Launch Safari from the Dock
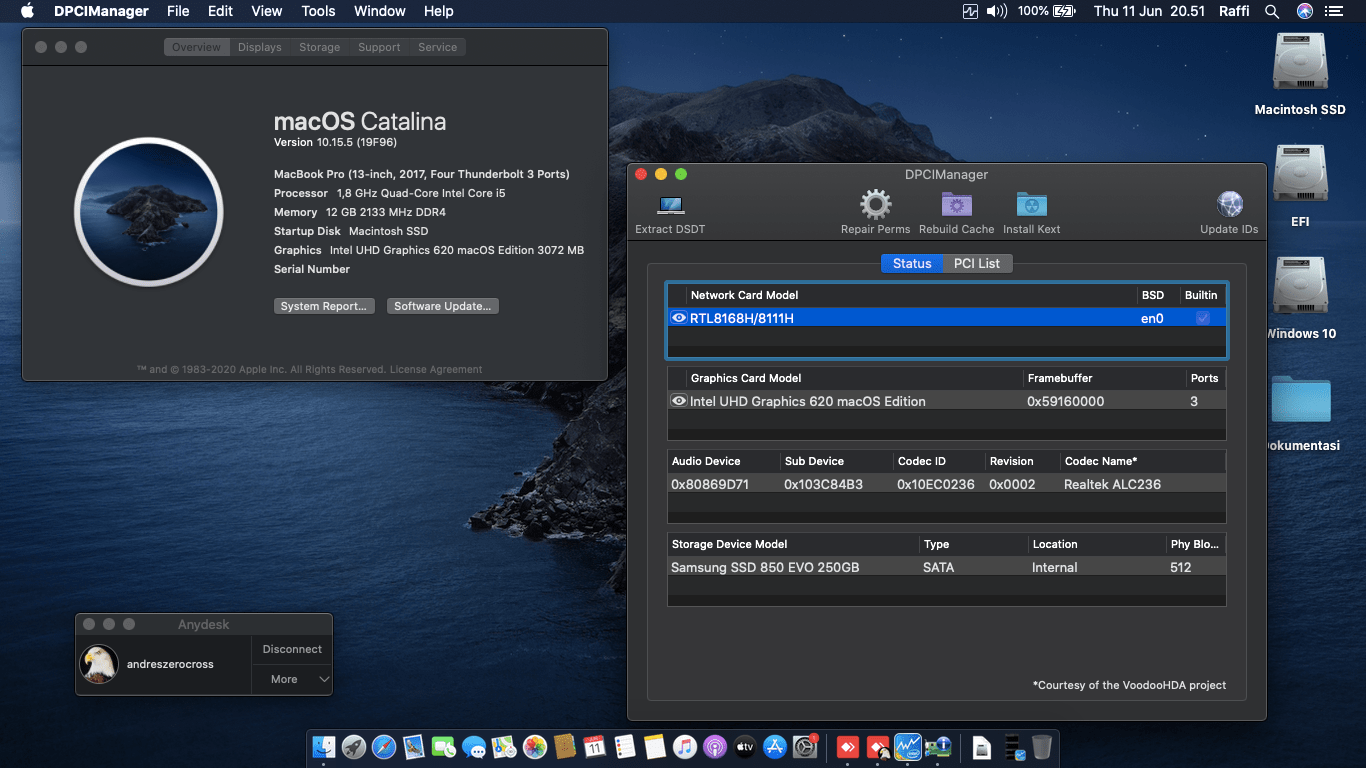1366x768 pixels. point(382,746)
